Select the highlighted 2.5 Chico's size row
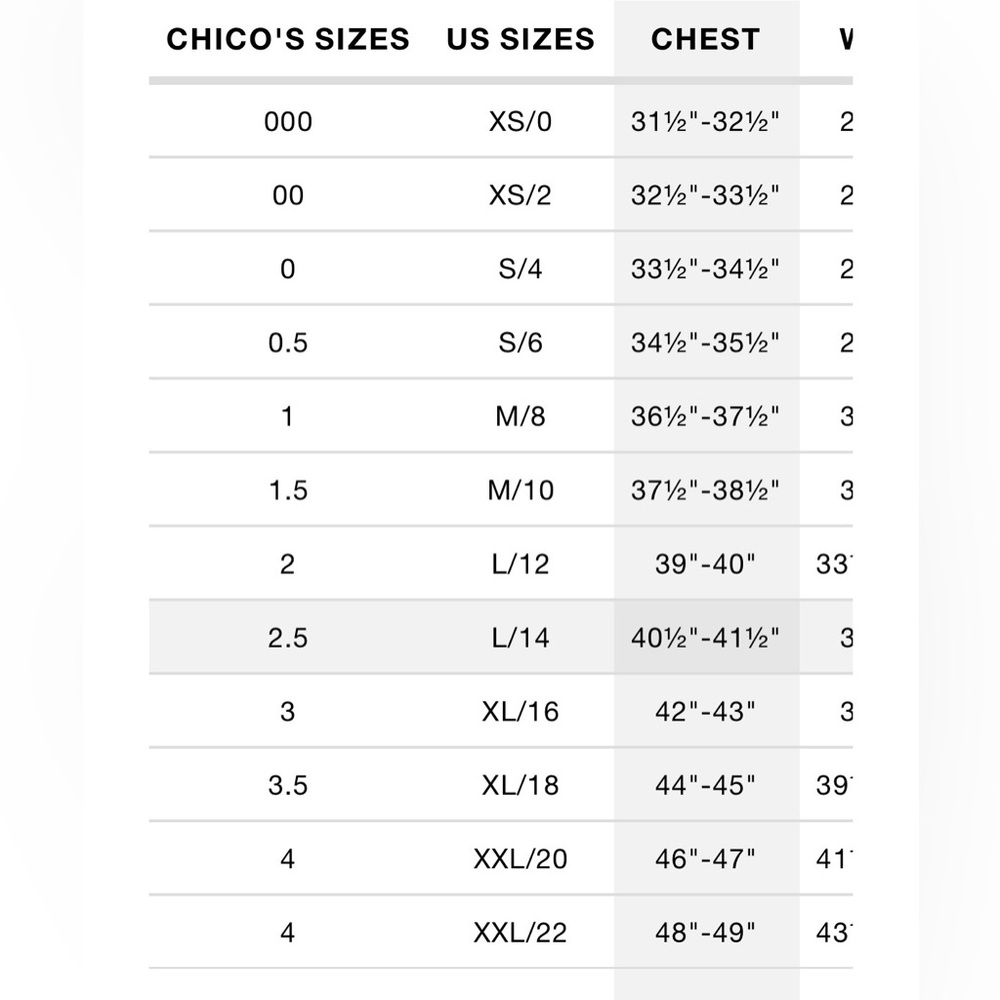This screenshot has height=1000, width=1000. (501, 637)
